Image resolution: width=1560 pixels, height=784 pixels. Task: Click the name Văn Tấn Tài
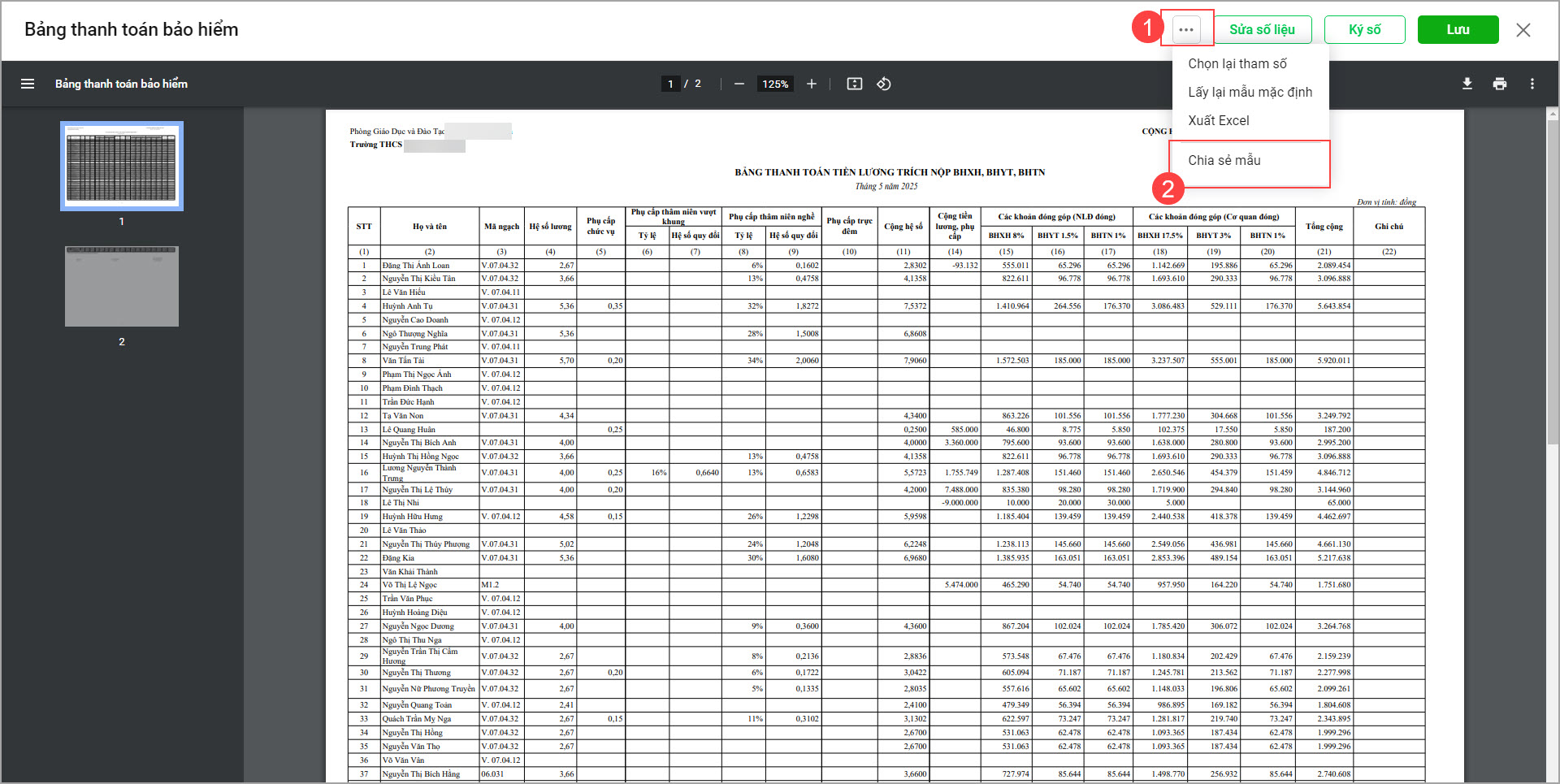pyautogui.click(x=403, y=361)
